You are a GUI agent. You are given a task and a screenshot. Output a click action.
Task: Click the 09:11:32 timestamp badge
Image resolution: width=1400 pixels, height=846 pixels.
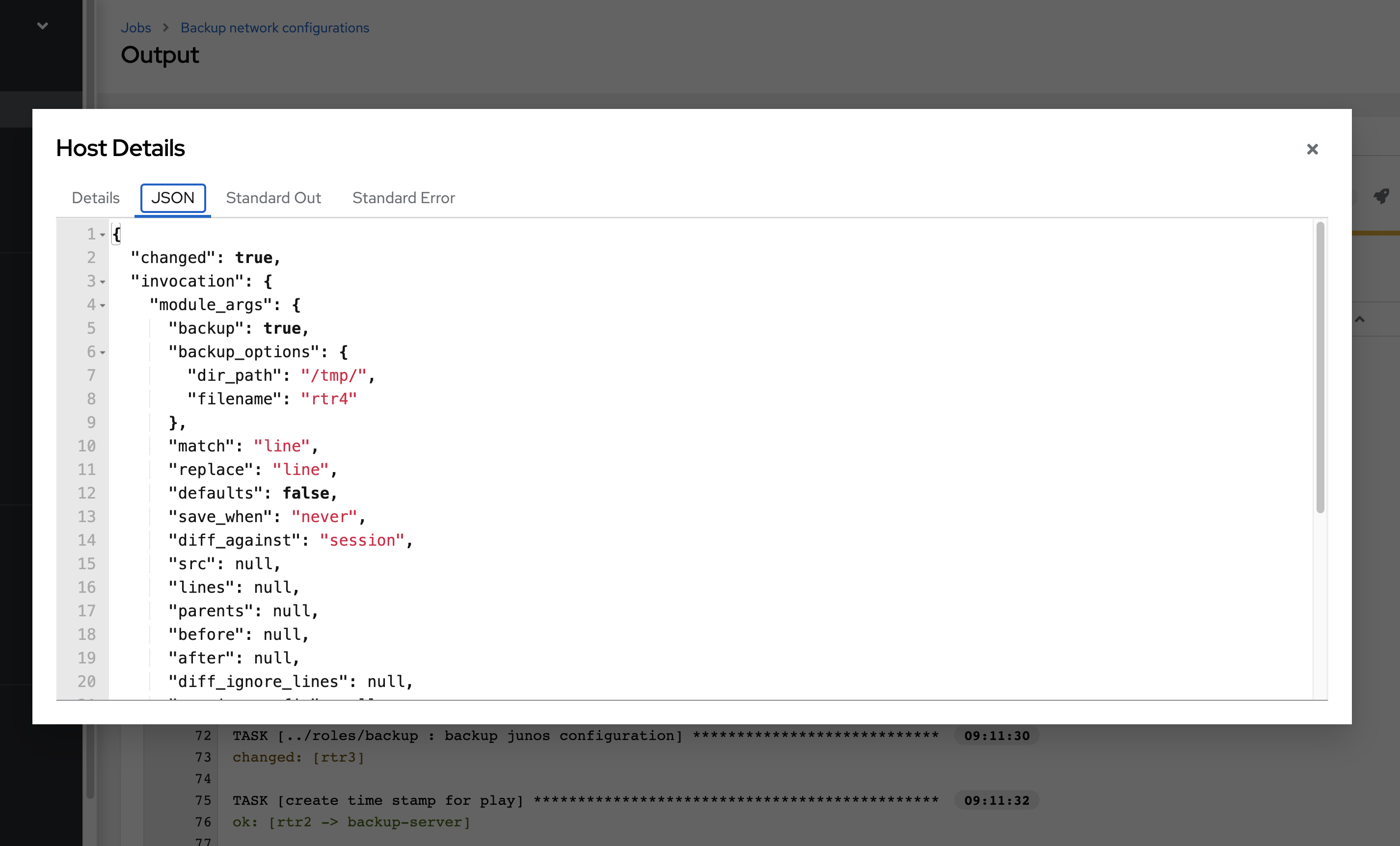pos(996,800)
